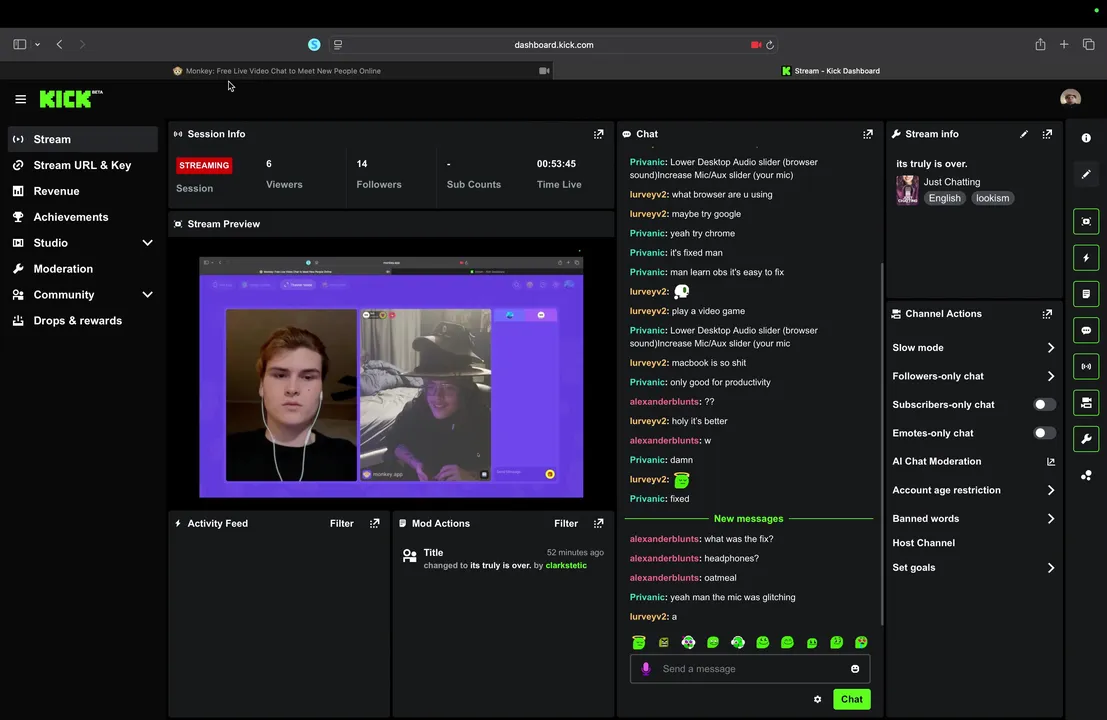Open the Mod Actions Filter
1107x720 pixels.
click(566, 524)
